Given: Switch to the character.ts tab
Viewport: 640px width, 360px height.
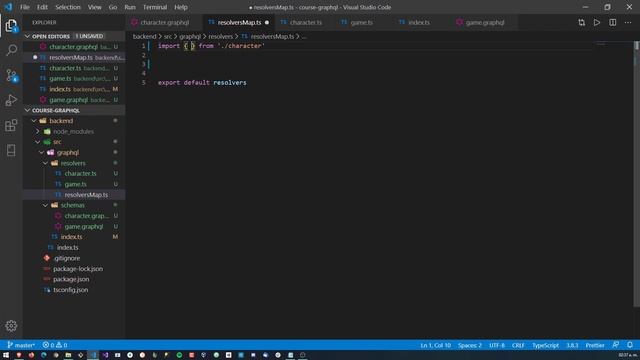Looking at the screenshot, I should [x=306, y=22].
